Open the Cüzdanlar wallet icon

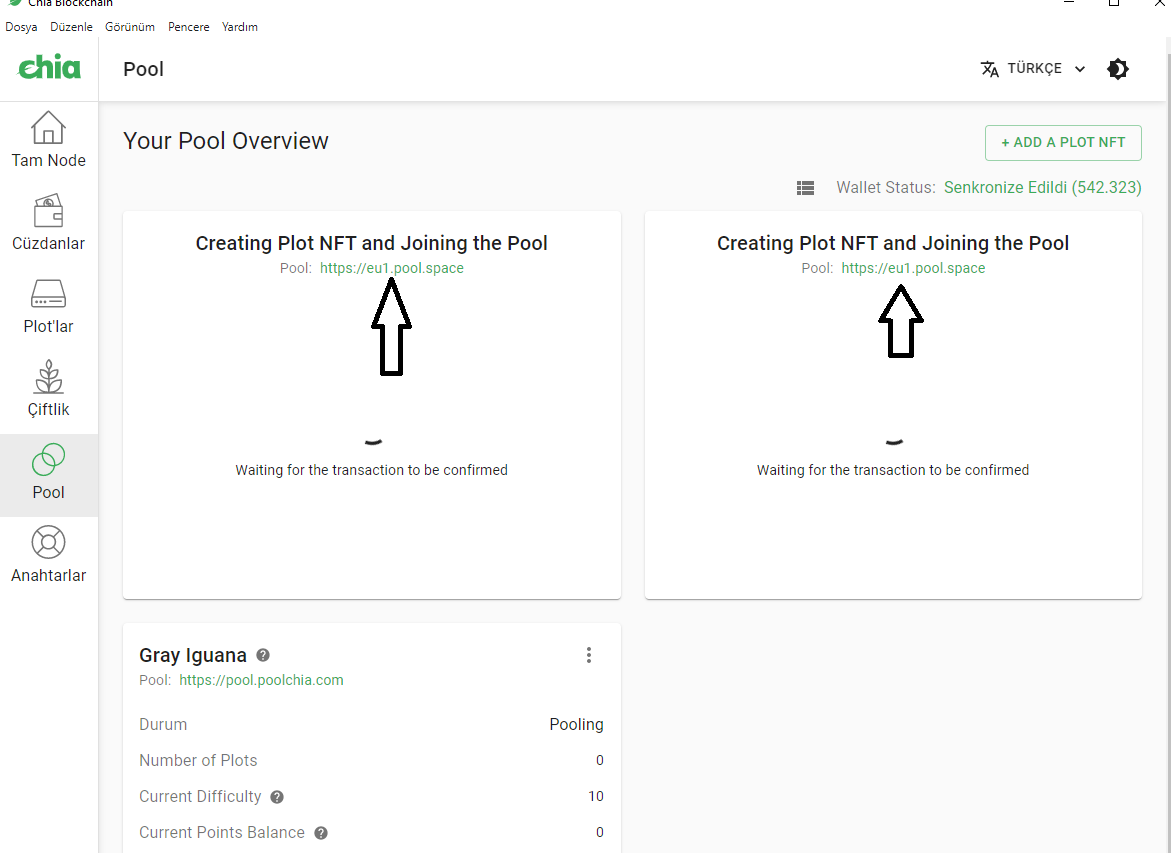pyautogui.click(x=49, y=211)
